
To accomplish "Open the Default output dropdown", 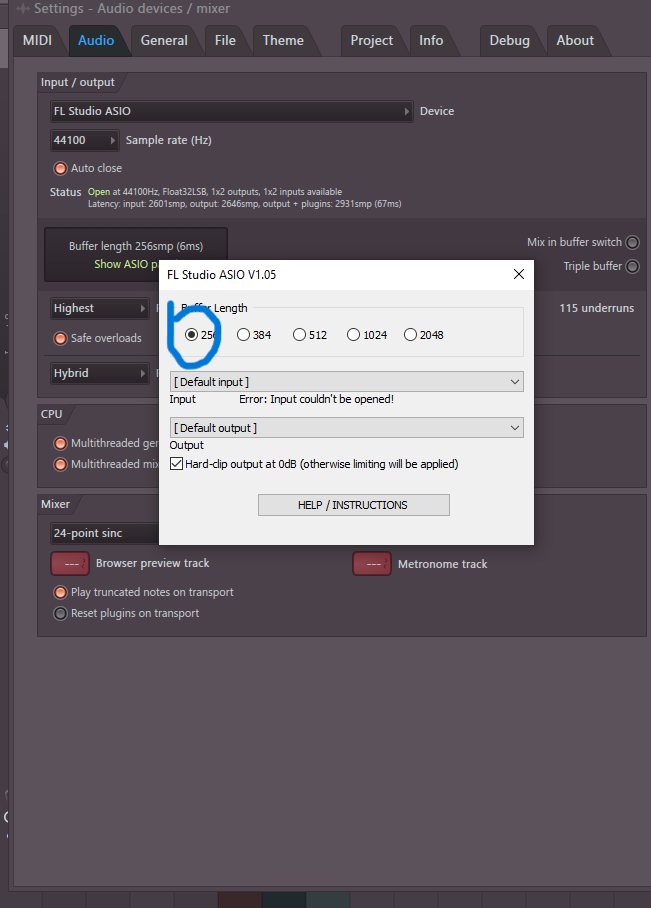I will [347, 428].
